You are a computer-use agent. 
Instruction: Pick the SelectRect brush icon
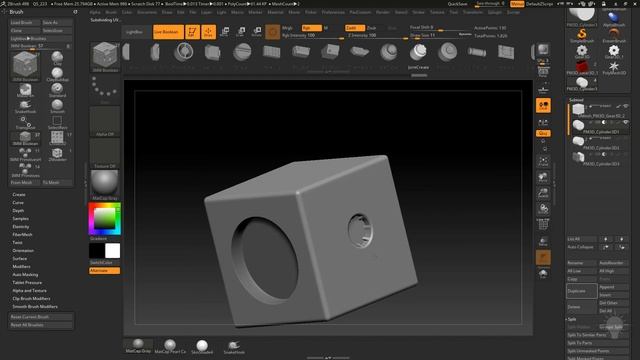[57, 122]
